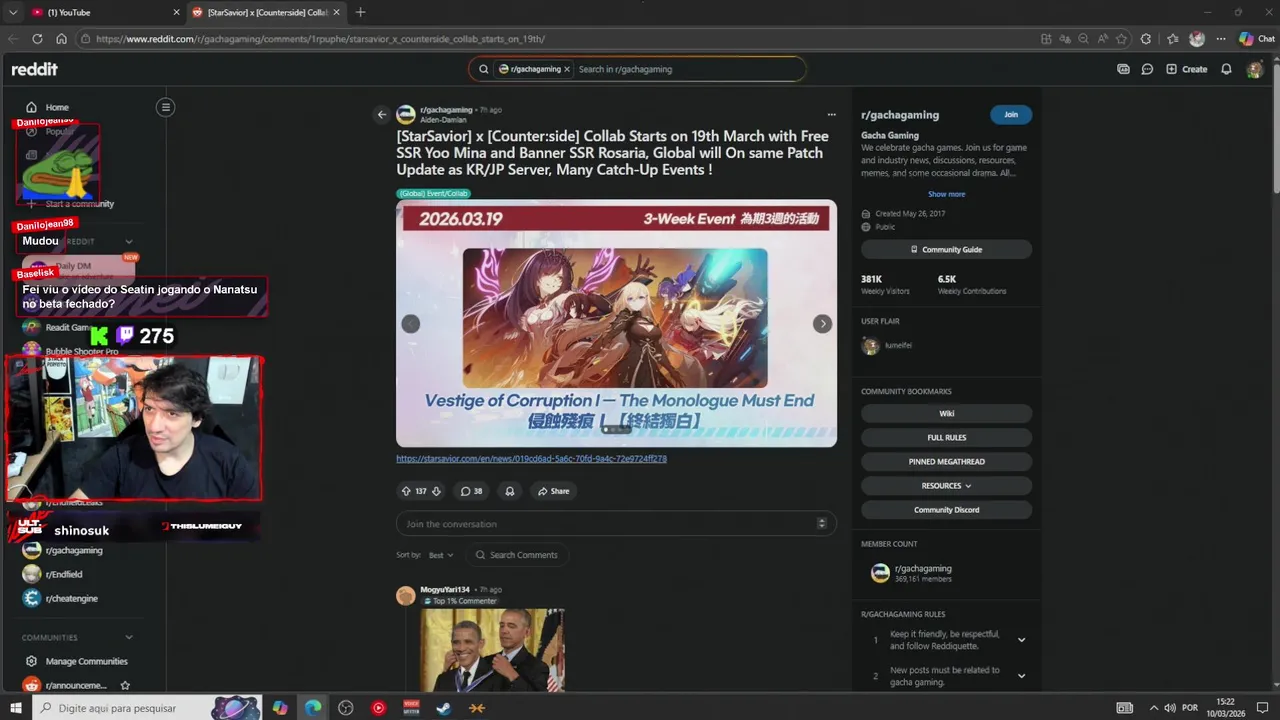Click the Search Comments field
This screenshot has height=720, width=1280.
517,555
